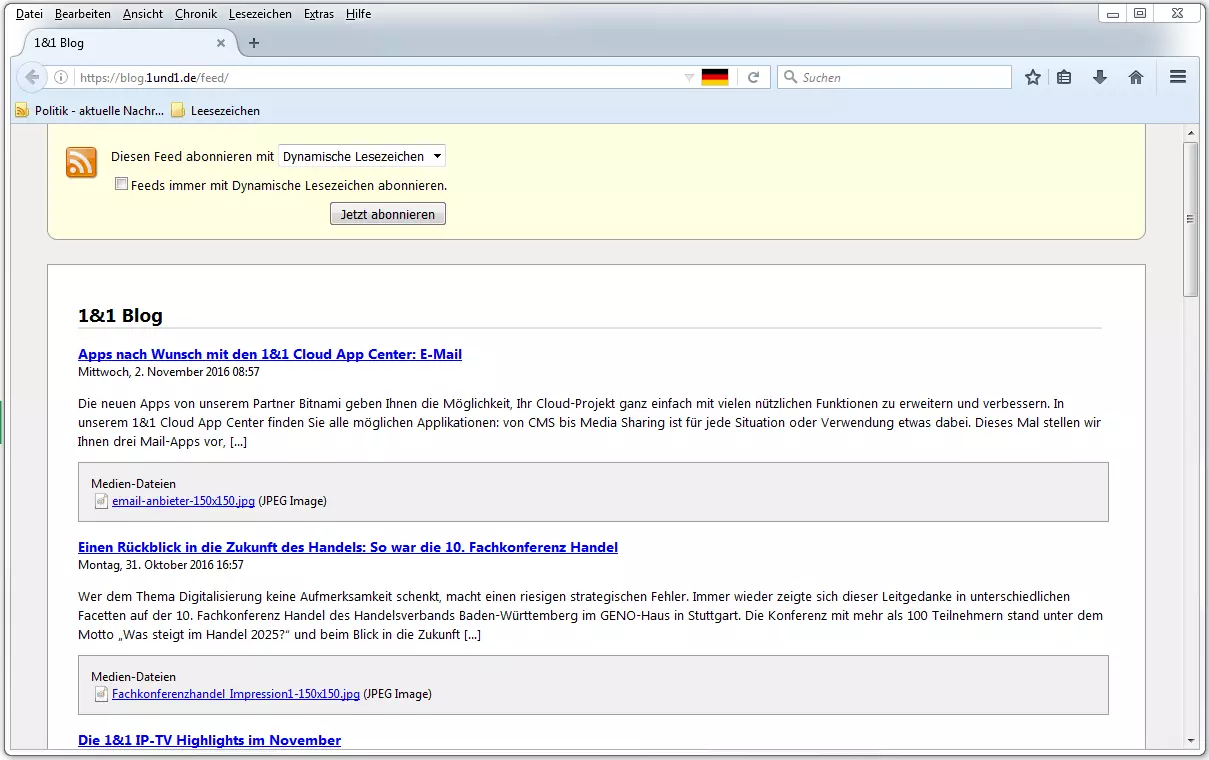Image resolution: width=1209 pixels, height=760 pixels.
Task: Click the vertical scrollbar thumb
Action: (x=1190, y=219)
